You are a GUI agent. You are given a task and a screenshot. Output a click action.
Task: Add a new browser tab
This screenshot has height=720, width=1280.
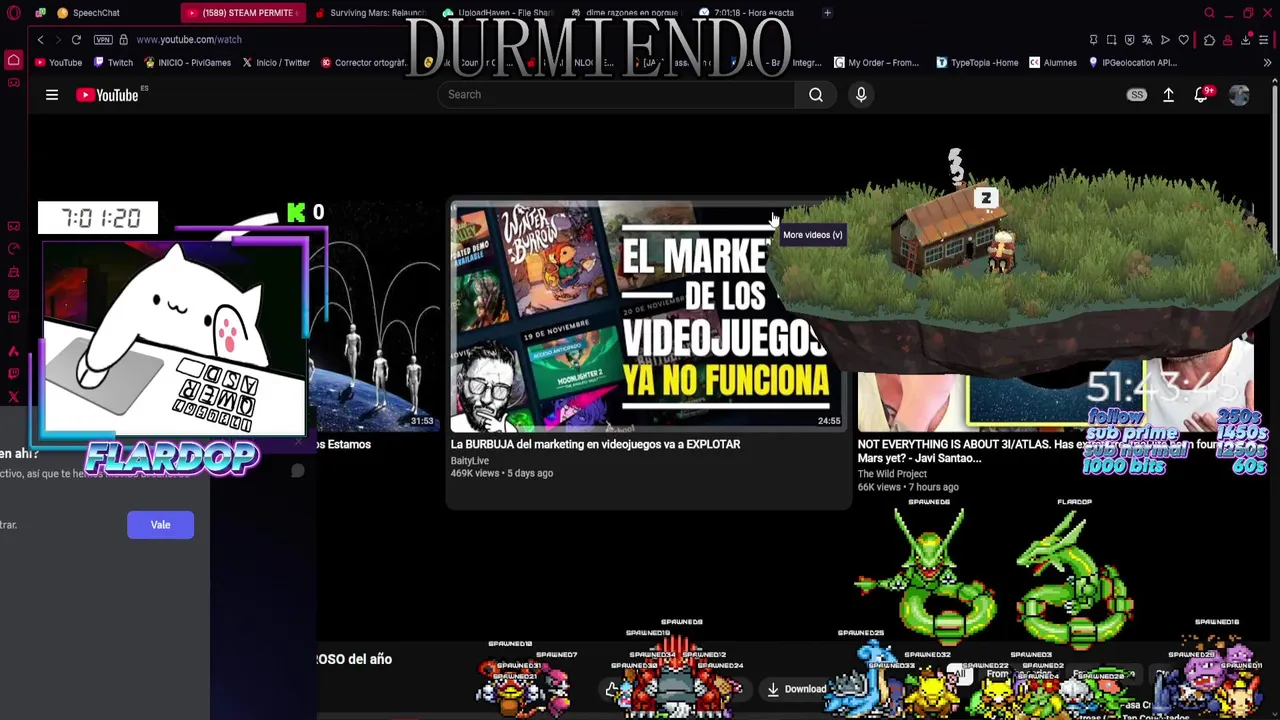(x=827, y=13)
